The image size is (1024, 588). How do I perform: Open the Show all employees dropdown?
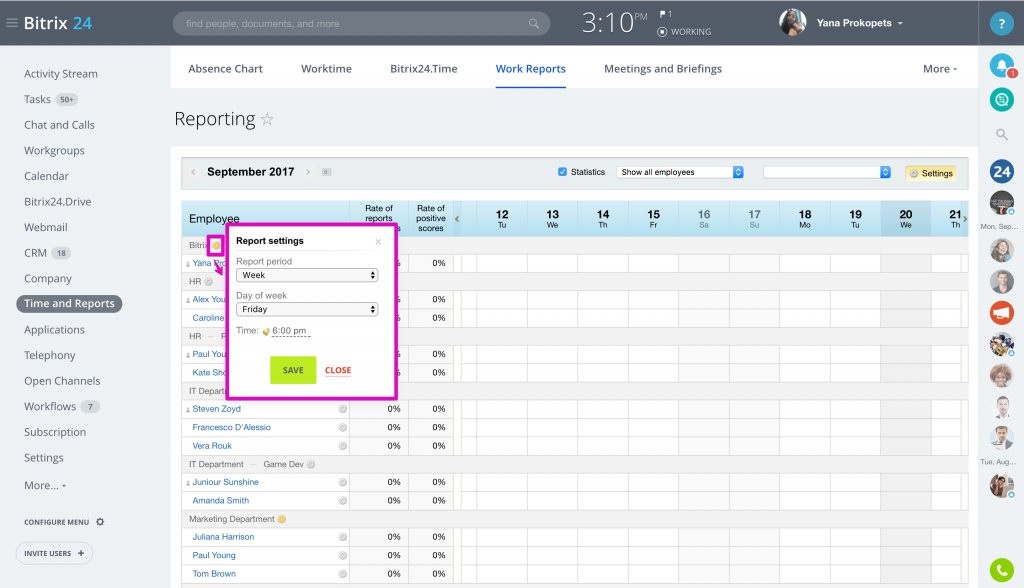pyautogui.click(x=680, y=172)
